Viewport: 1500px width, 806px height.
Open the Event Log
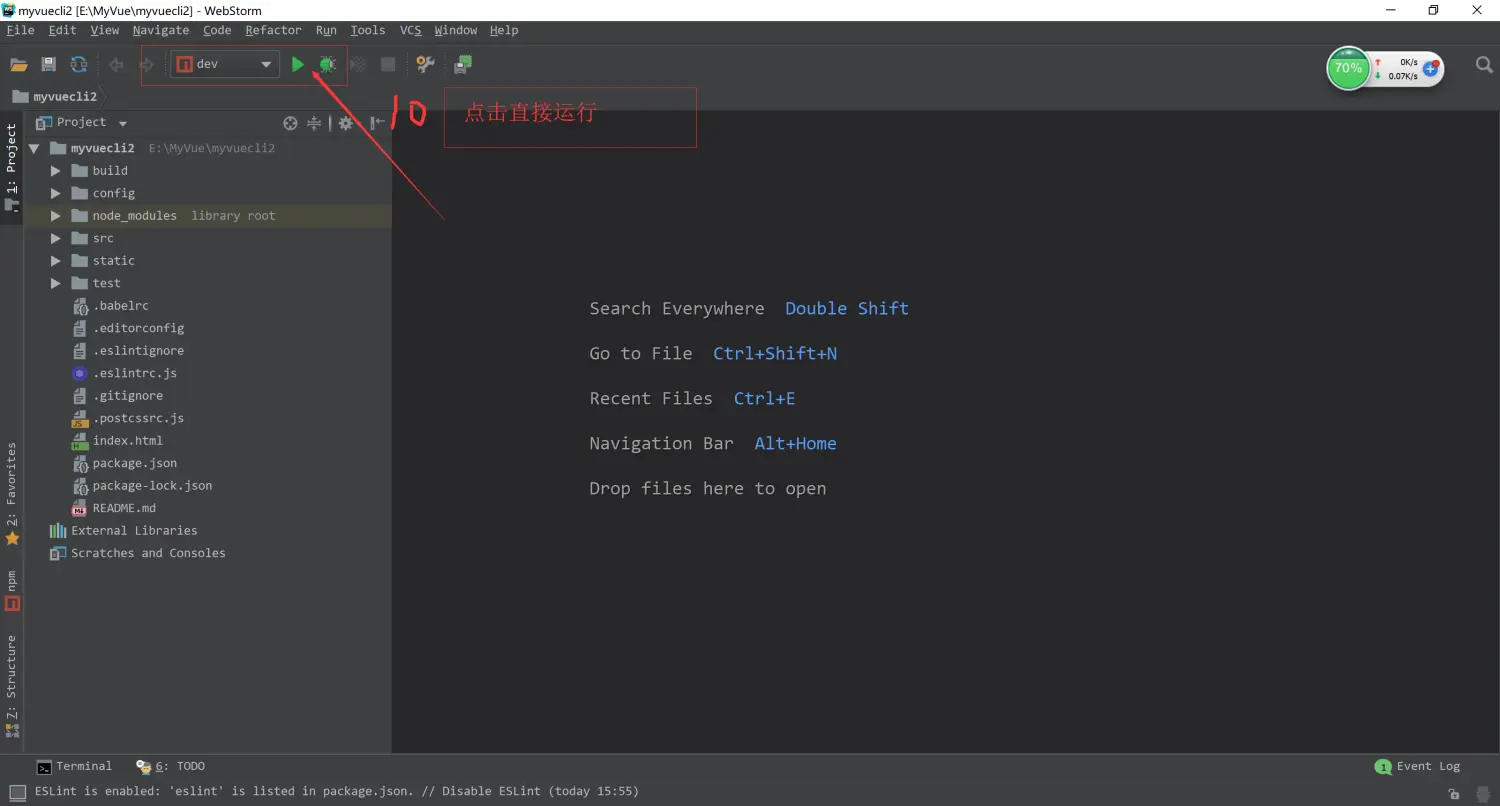1418,767
